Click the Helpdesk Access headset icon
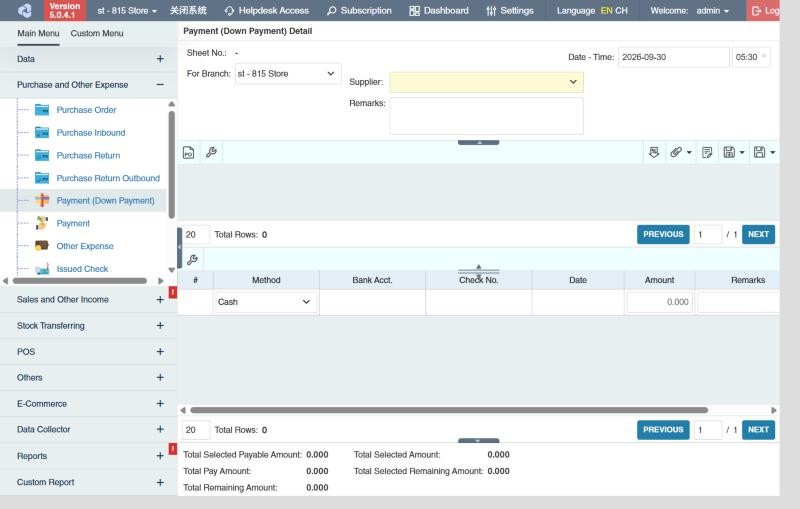Screen dimensions: 800x509 (x=229, y=11)
